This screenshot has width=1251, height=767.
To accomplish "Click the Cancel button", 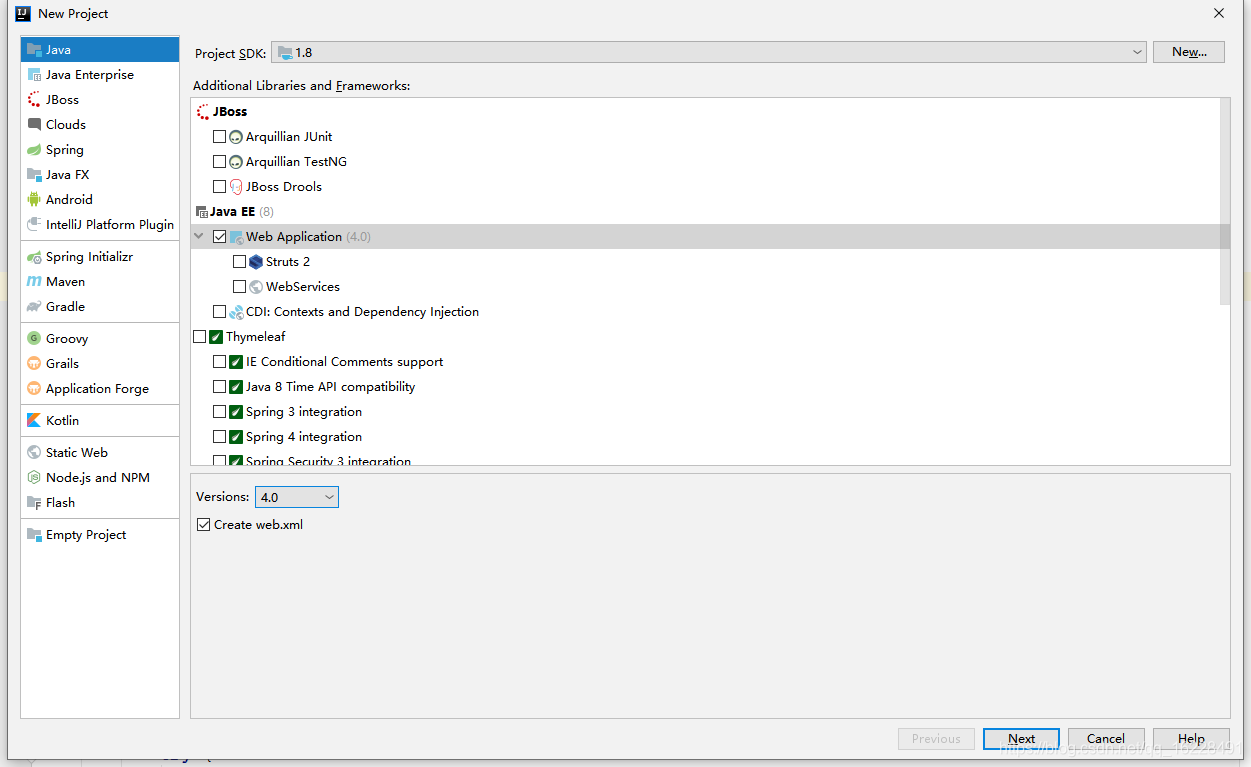I will (x=1106, y=739).
